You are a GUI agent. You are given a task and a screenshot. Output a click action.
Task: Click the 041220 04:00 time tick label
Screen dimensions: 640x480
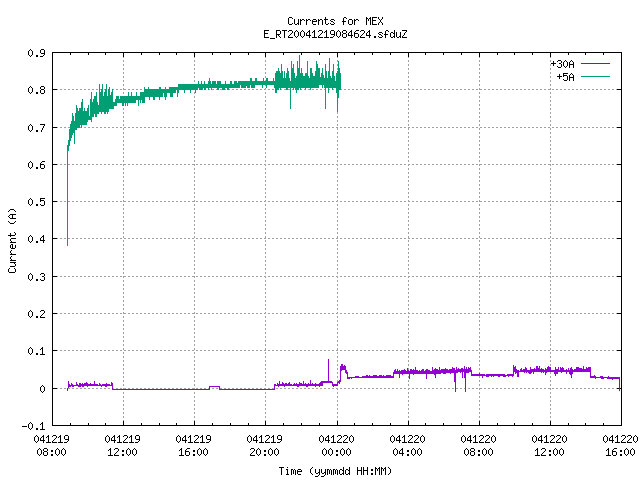click(x=407, y=446)
